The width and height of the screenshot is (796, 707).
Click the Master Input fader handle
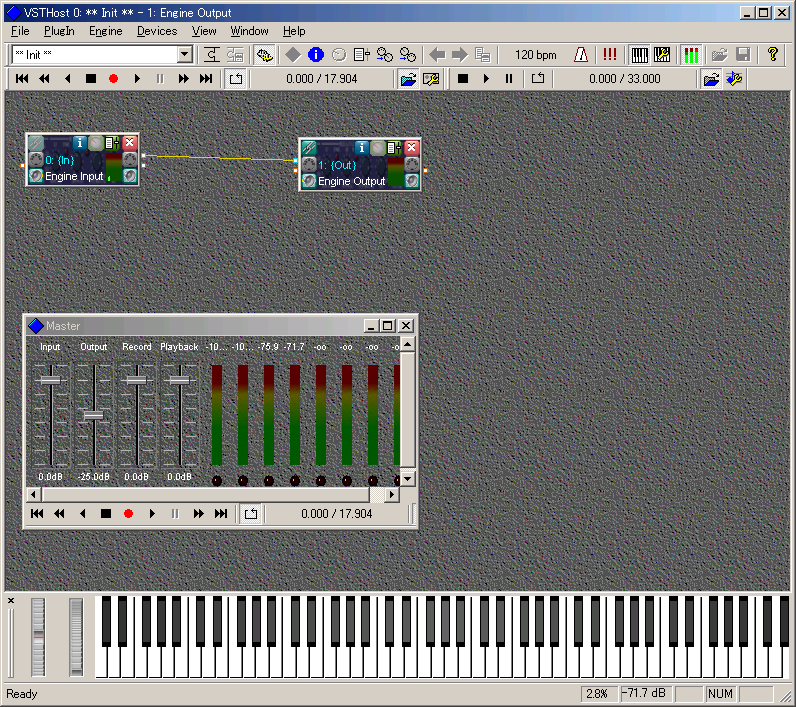[x=50, y=380]
